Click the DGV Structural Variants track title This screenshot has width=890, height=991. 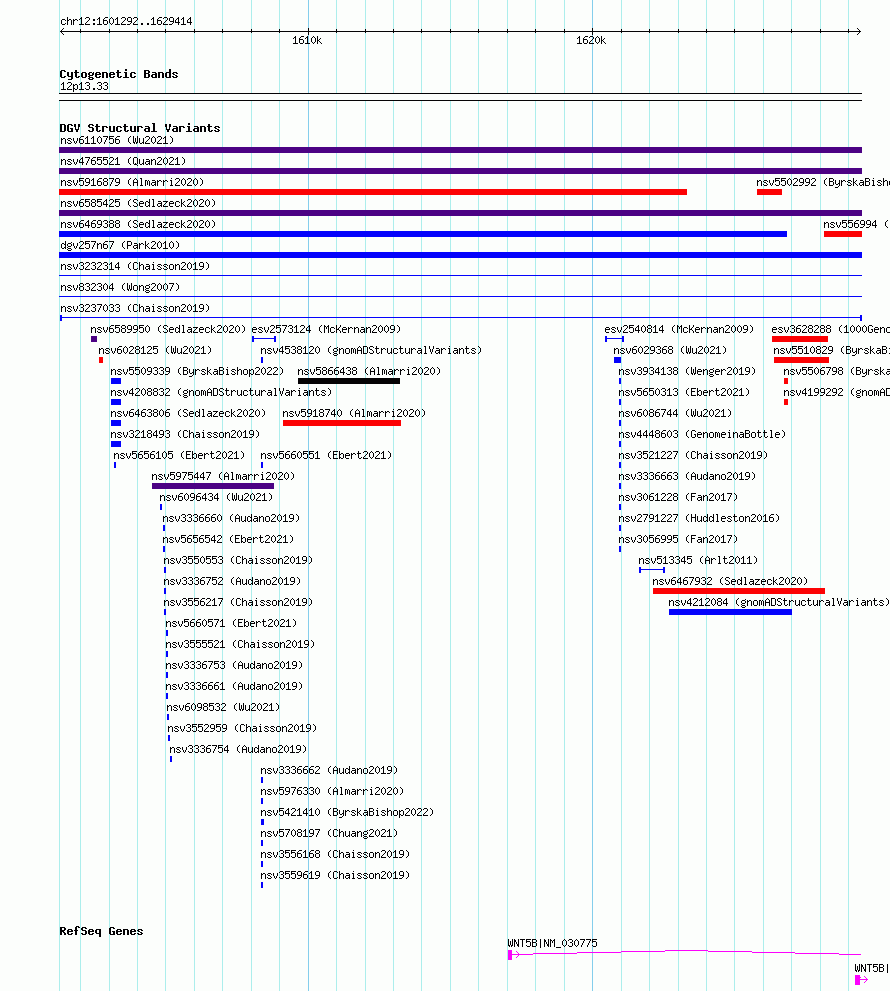[x=140, y=128]
